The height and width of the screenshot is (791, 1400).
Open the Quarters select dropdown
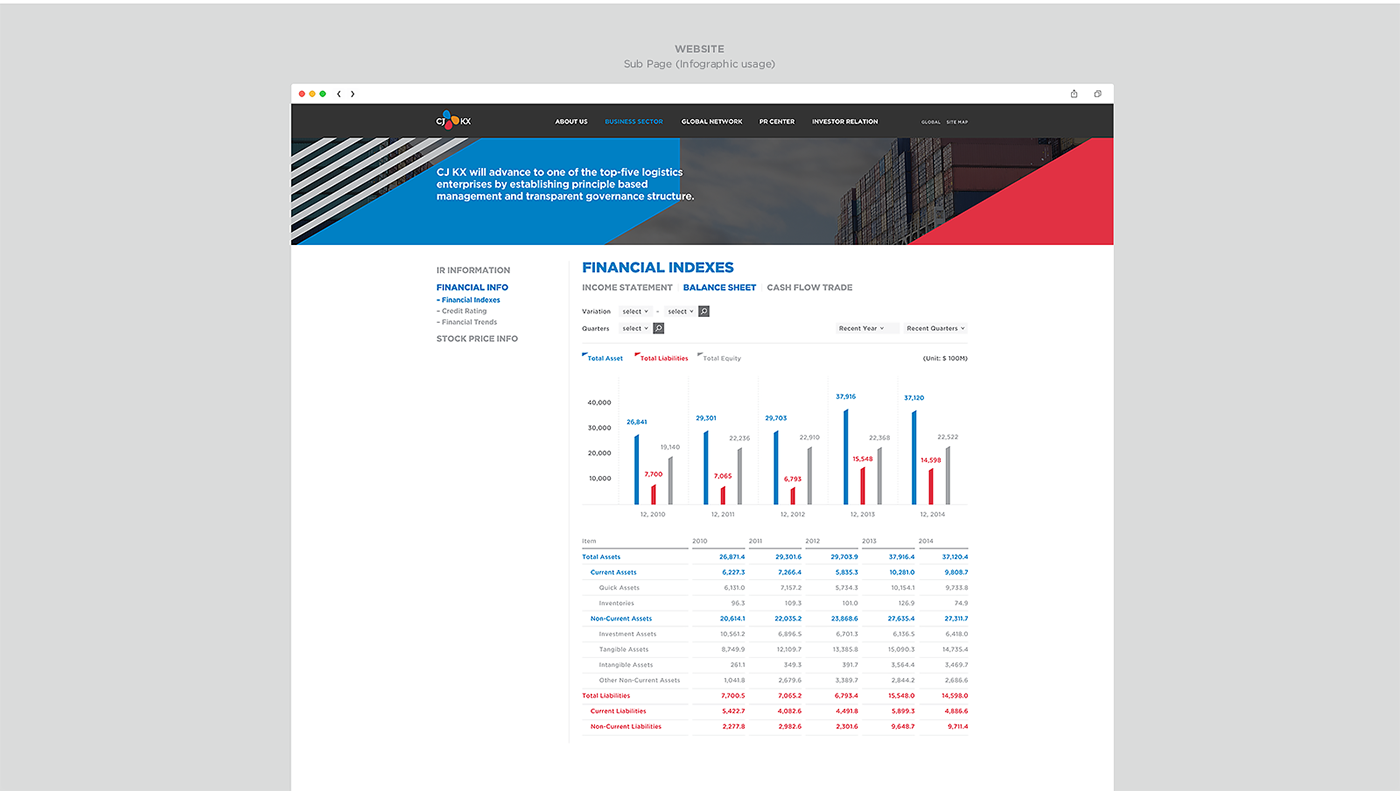pyautogui.click(x=634, y=328)
